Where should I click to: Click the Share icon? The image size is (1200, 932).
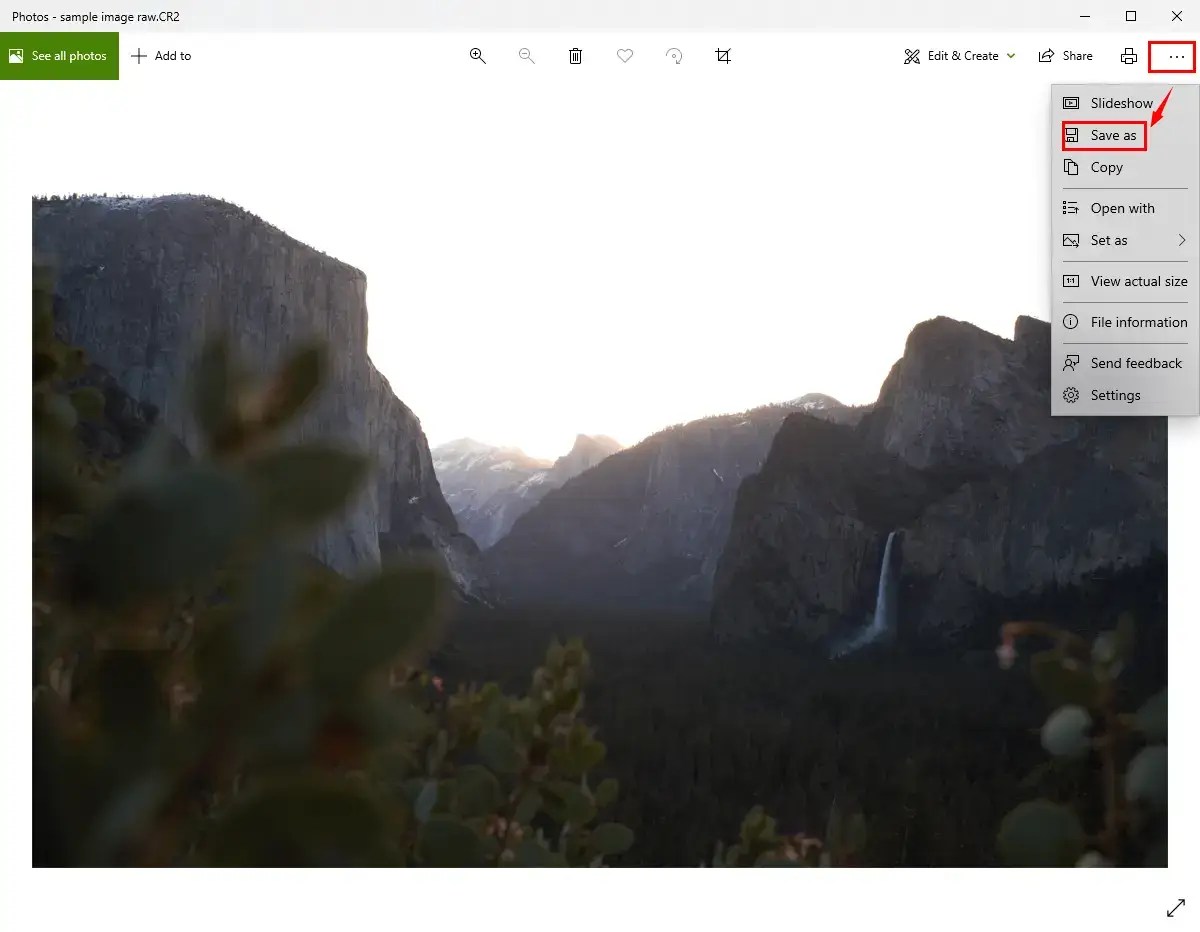[x=1065, y=56]
